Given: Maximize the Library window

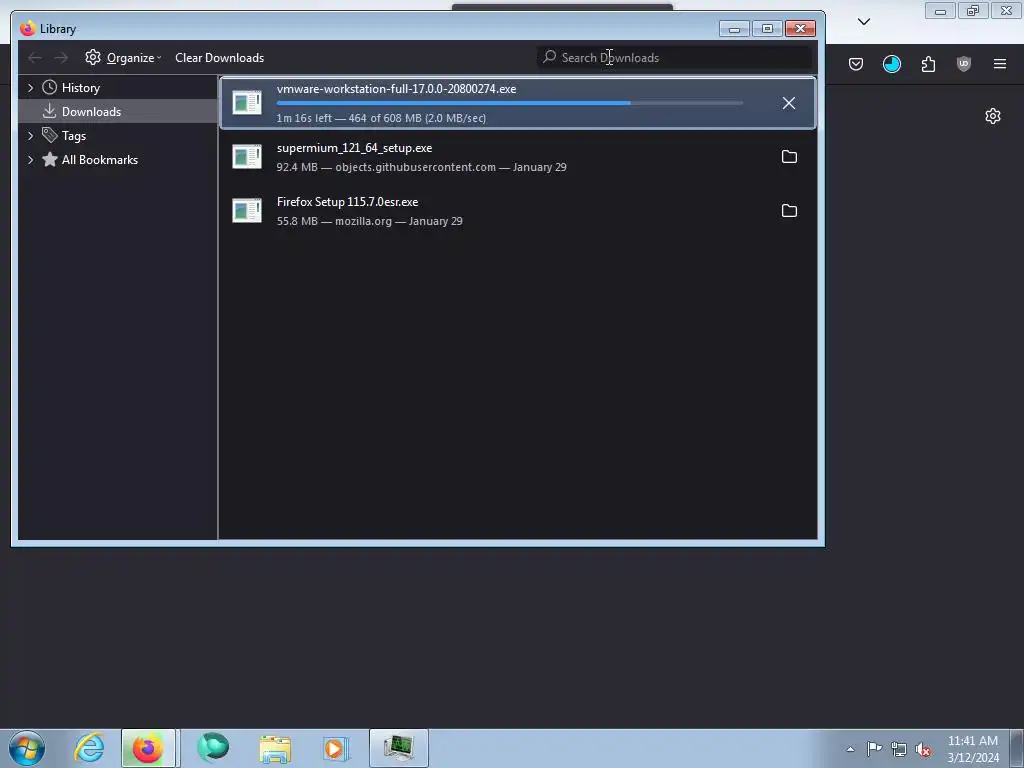Looking at the screenshot, I should pyautogui.click(x=767, y=29).
